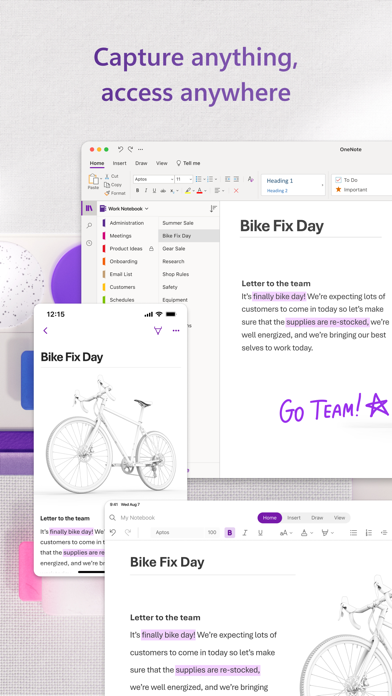Open the bulleted list dropdown in the Mac ribbon
The height and width of the screenshot is (696, 392).
(200, 179)
